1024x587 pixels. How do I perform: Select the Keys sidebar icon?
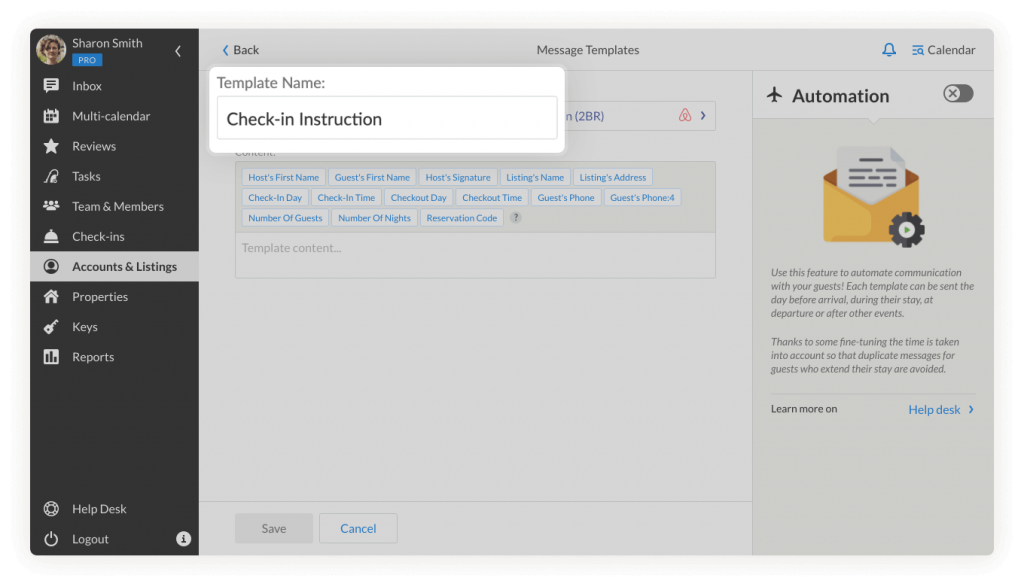[50, 326]
